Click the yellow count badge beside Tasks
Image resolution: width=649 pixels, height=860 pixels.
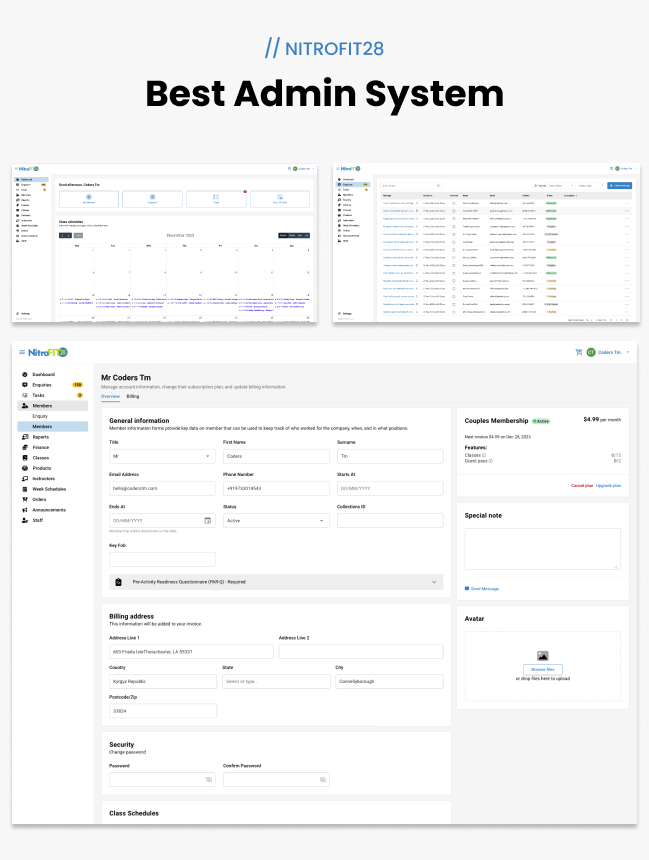[x=80, y=395]
